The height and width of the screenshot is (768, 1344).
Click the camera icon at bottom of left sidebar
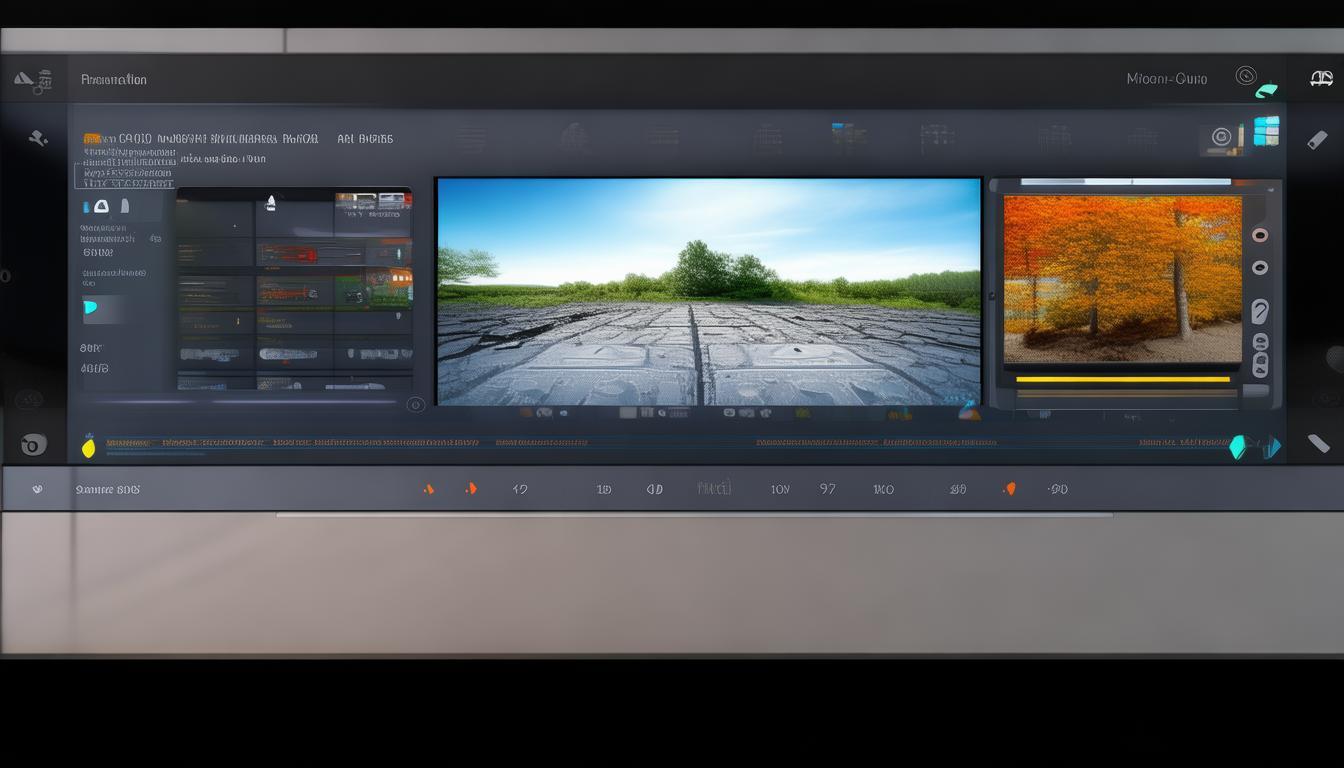coord(33,445)
